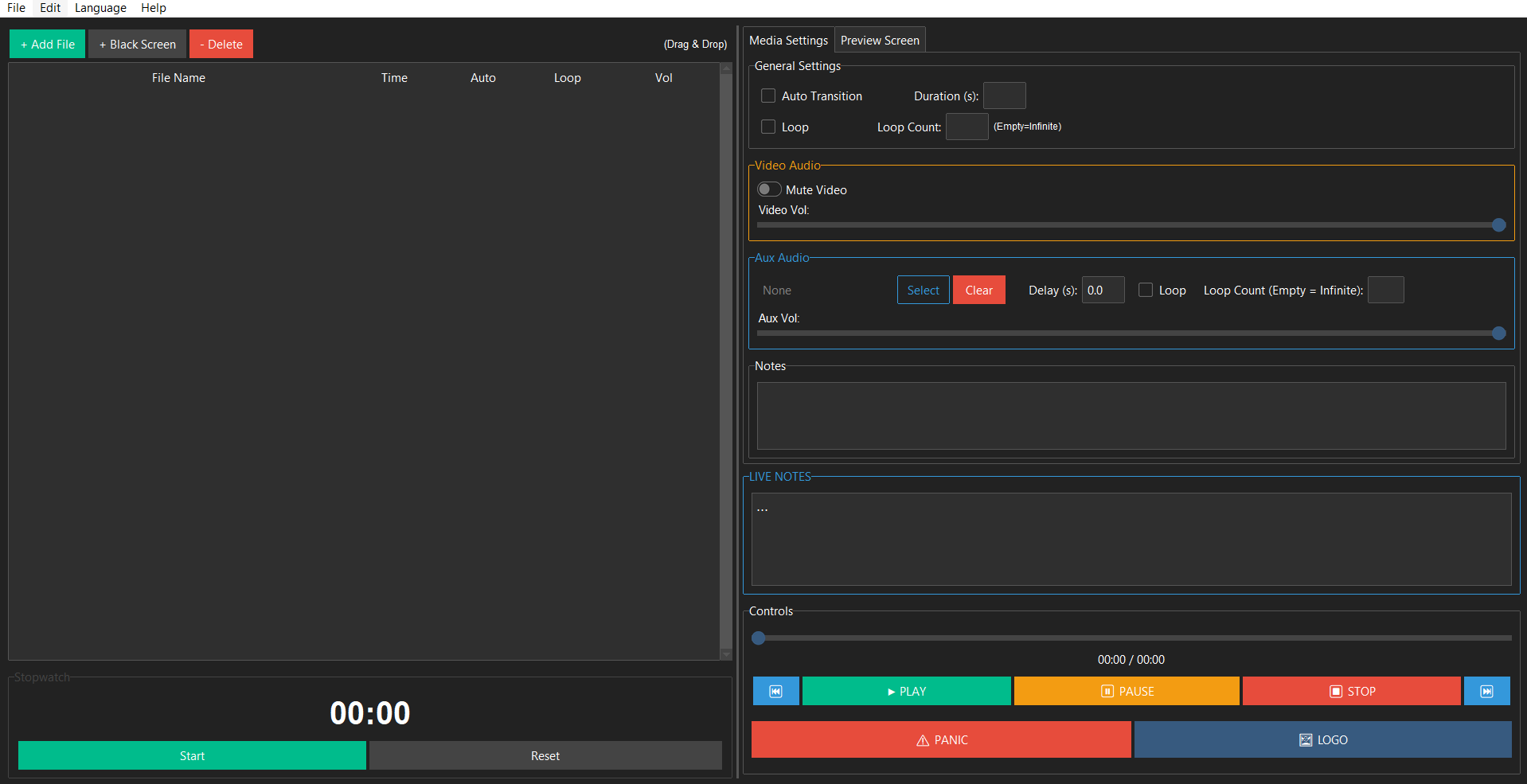Enable the Auto Transition checkbox

[x=768, y=96]
